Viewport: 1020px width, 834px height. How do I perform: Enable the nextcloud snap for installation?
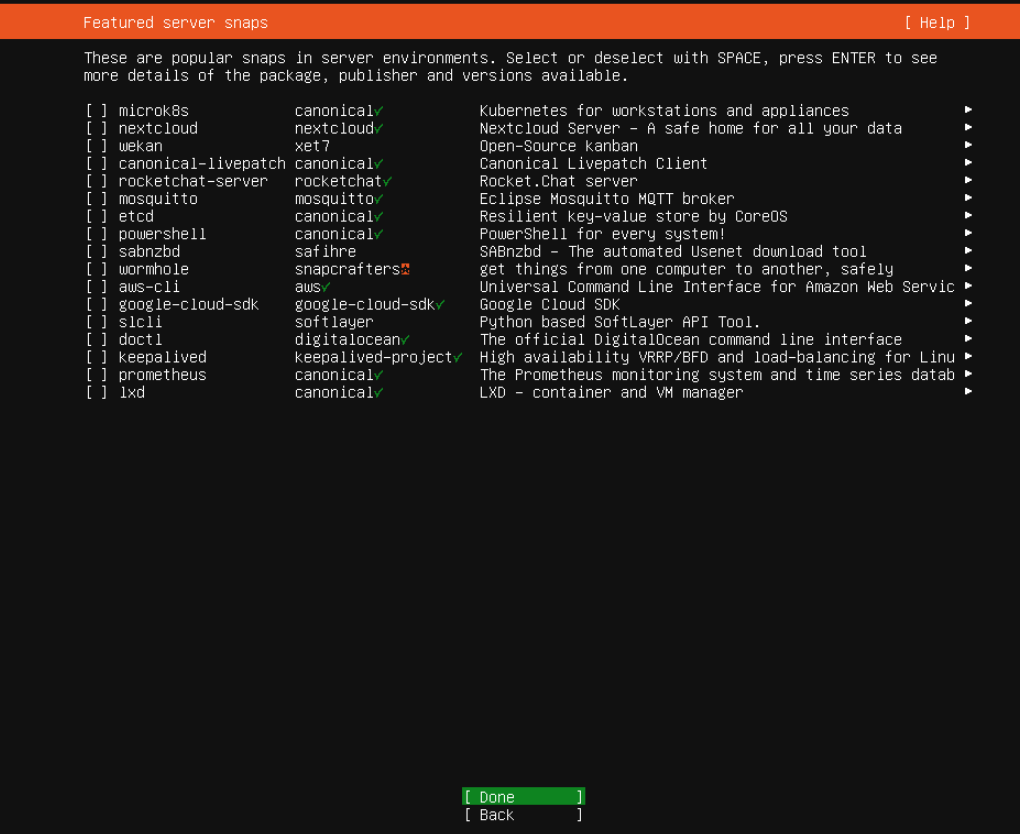[96, 128]
